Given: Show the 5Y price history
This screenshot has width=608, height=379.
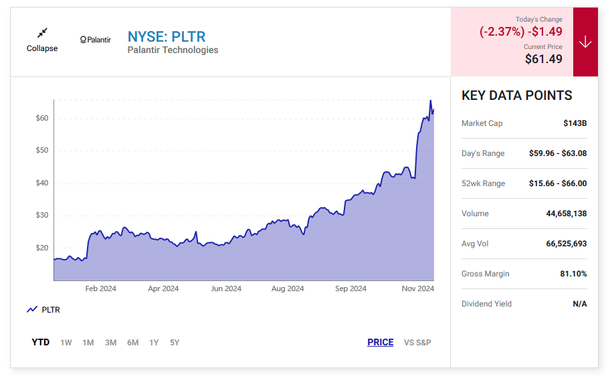Looking at the screenshot, I should coord(174,343).
